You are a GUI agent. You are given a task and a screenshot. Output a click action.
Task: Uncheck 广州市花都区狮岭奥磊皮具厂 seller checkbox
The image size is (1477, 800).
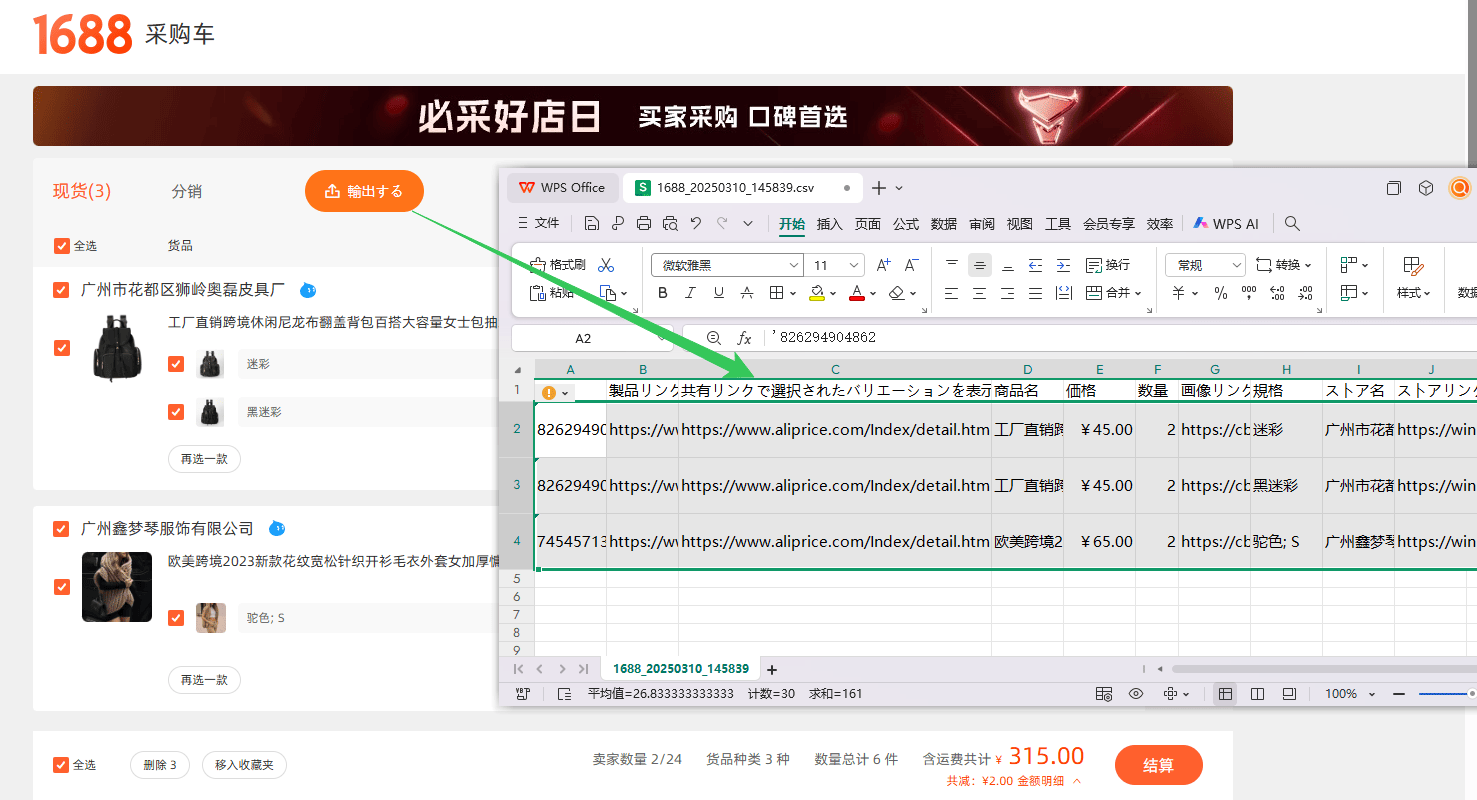[x=61, y=290]
